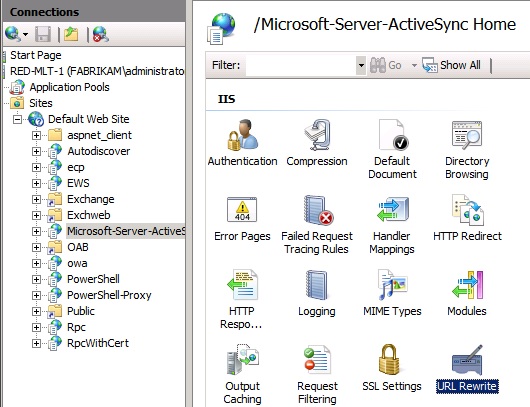Expand the ecp node
Viewport: 530px width, 407px height.
pyautogui.click(x=36, y=167)
